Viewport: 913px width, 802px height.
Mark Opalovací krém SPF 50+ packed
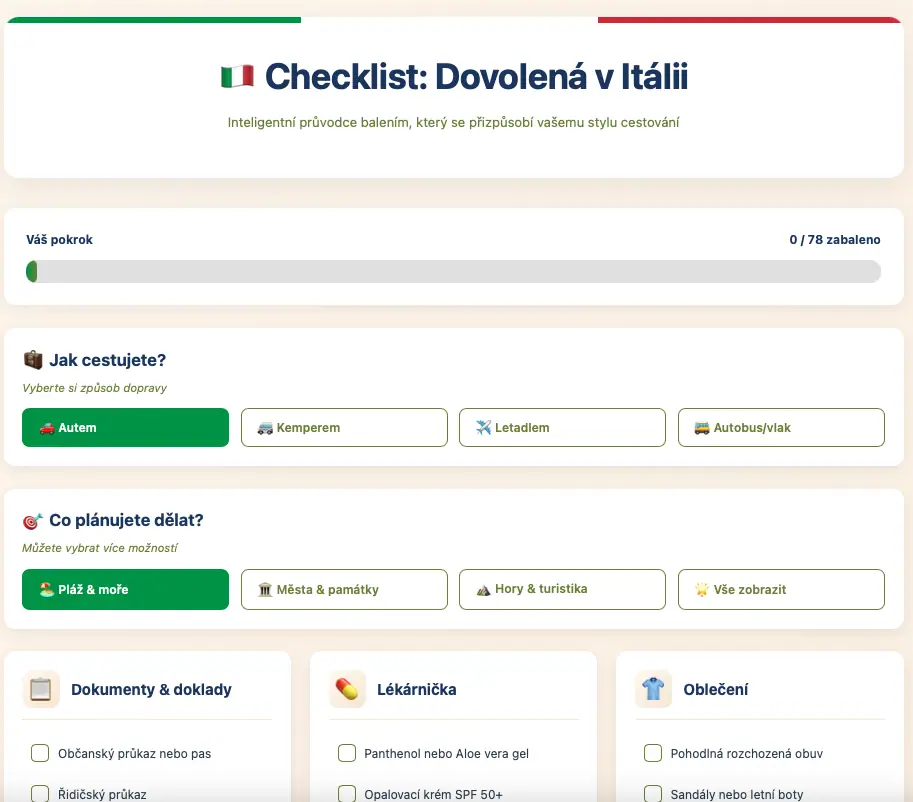click(346, 793)
